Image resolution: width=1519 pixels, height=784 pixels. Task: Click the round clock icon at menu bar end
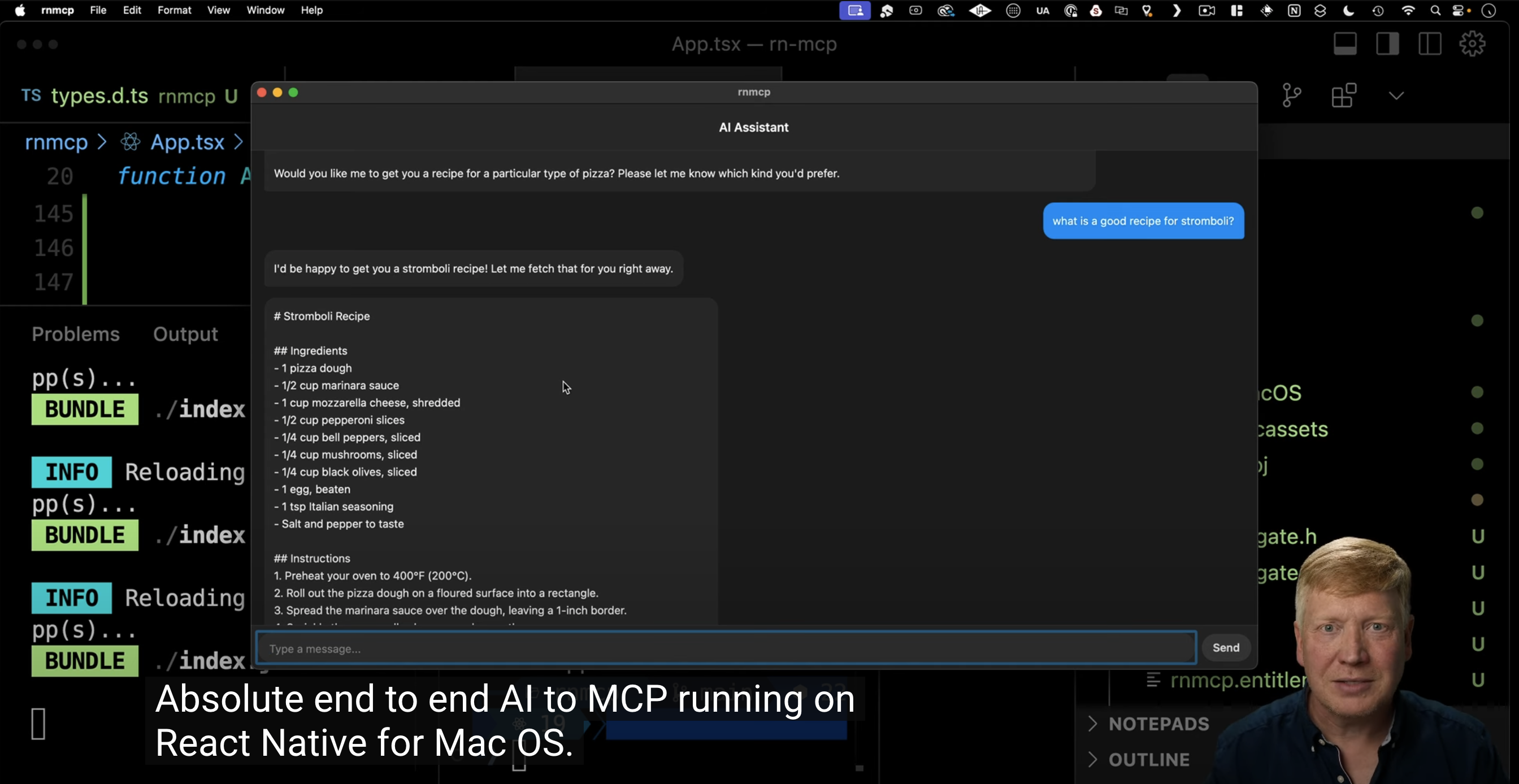point(1489,10)
